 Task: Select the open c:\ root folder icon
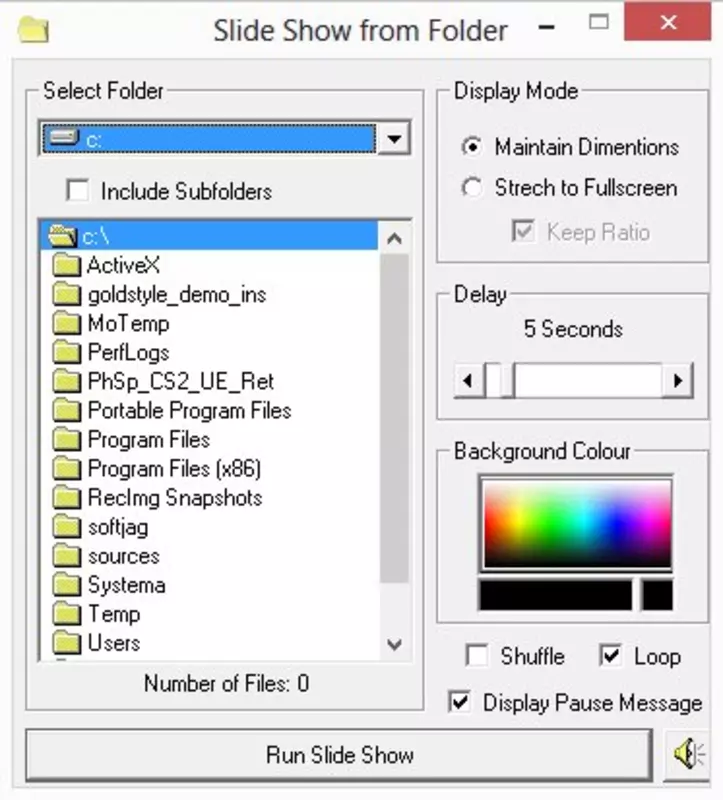click(x=62, y=236)
